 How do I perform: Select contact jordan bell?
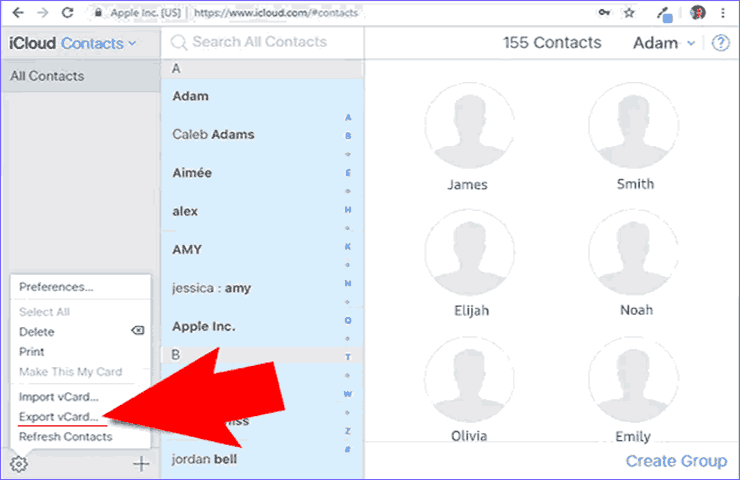pyautogui.click(x=262, y=459)
